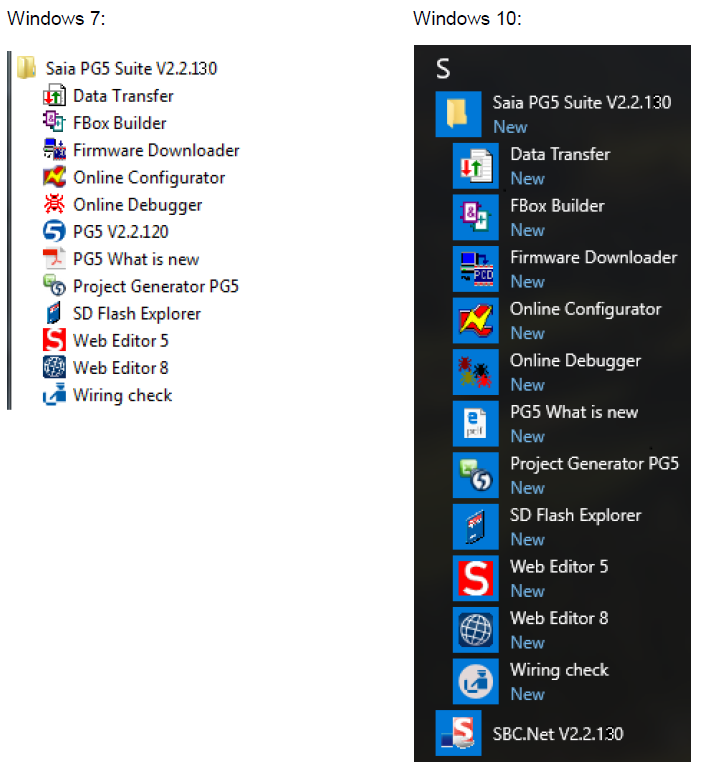Open Data Transfer icon in Windows 7 list

point(54,95)
